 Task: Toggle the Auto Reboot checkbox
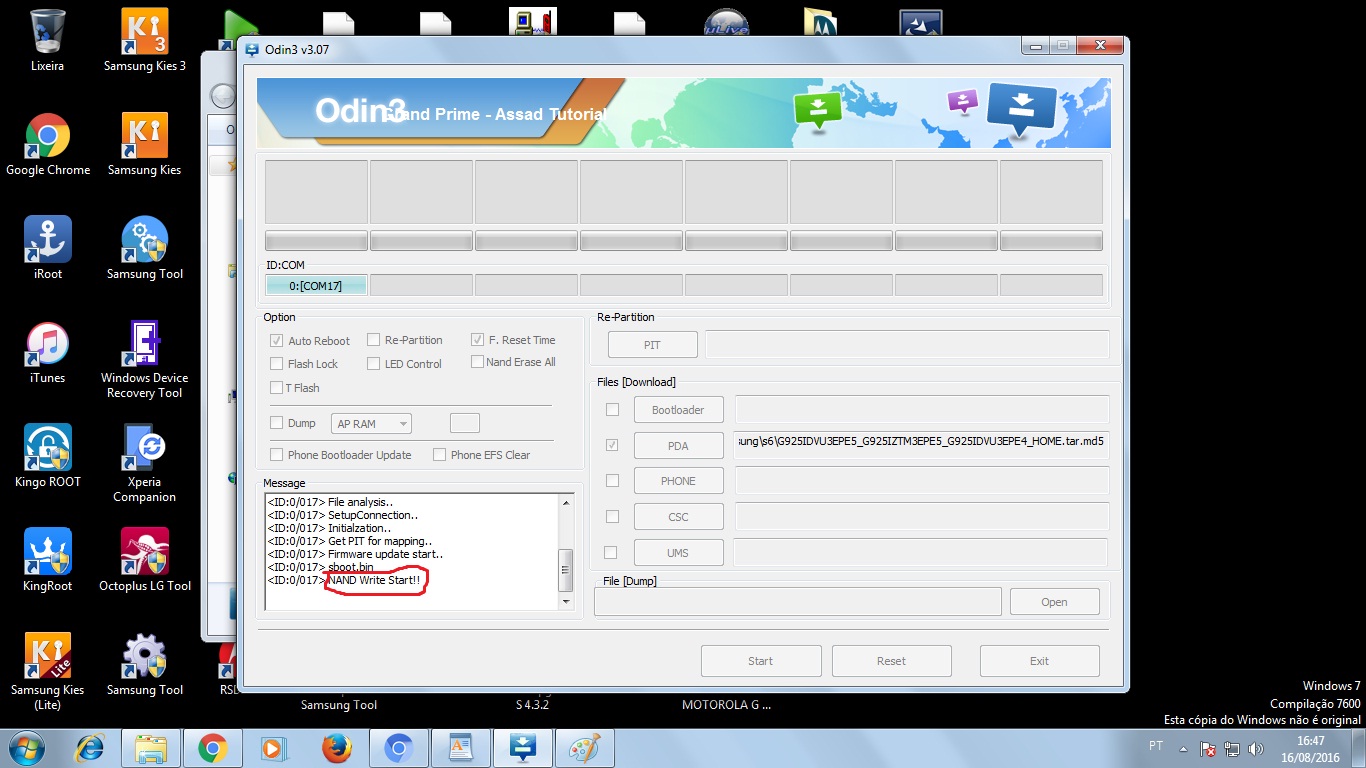(277, 340)
